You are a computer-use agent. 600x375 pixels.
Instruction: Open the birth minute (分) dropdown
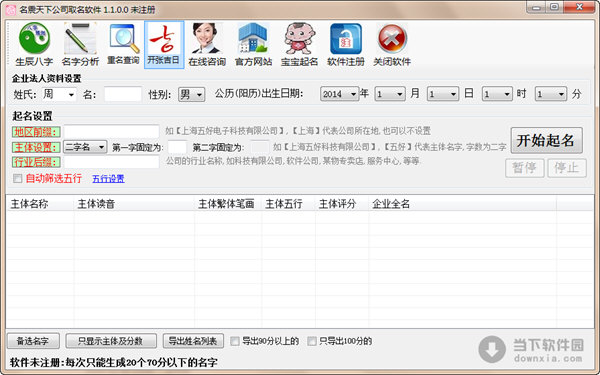551,94
